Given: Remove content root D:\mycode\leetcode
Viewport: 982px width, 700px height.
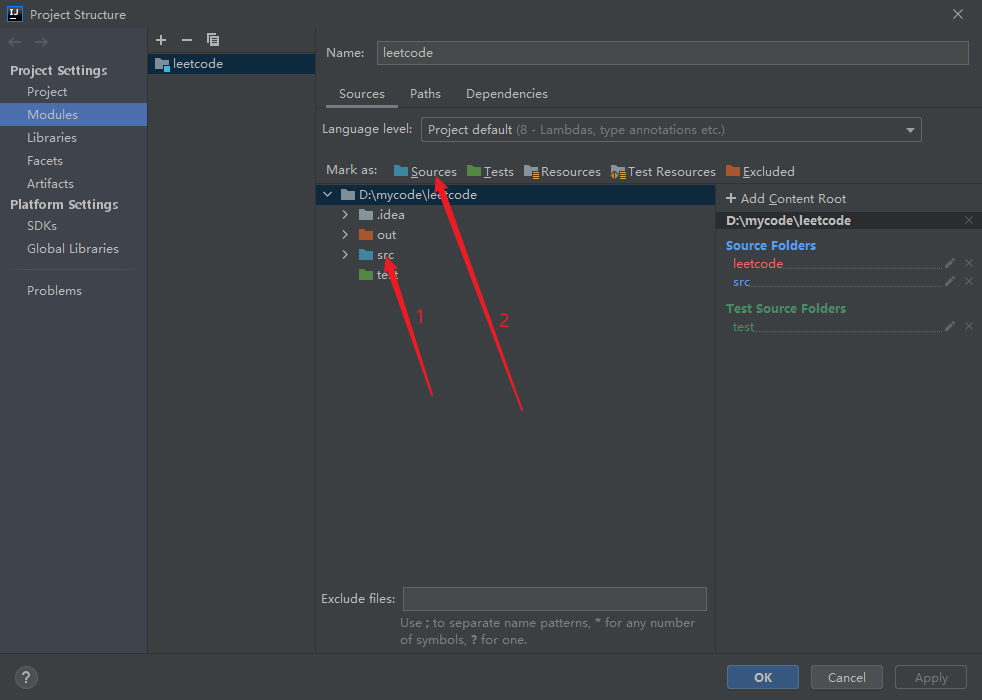Looking at the screenshot, I should pos(968,220).
